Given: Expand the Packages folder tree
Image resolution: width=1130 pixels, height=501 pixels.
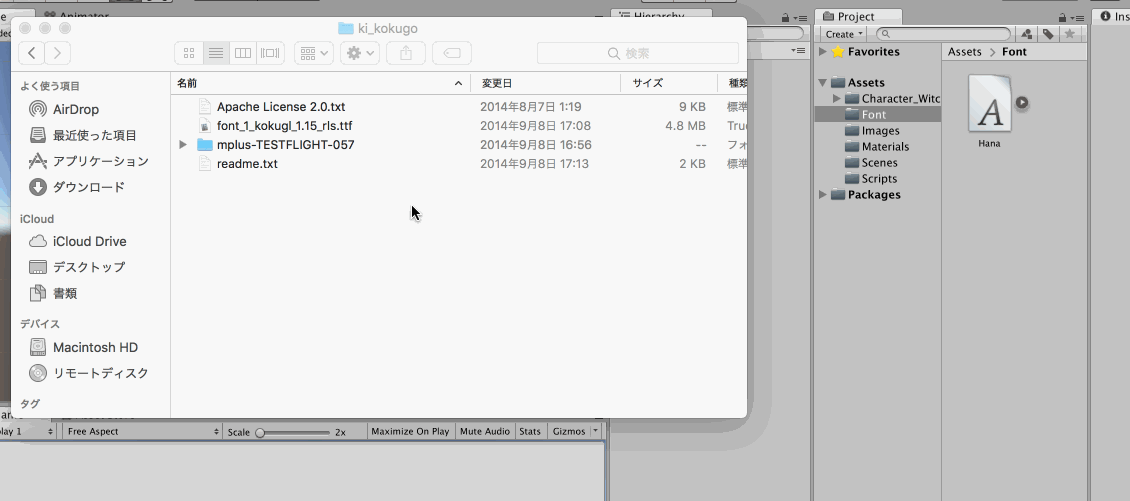Looking at the screenshot, I should (823, 195).
